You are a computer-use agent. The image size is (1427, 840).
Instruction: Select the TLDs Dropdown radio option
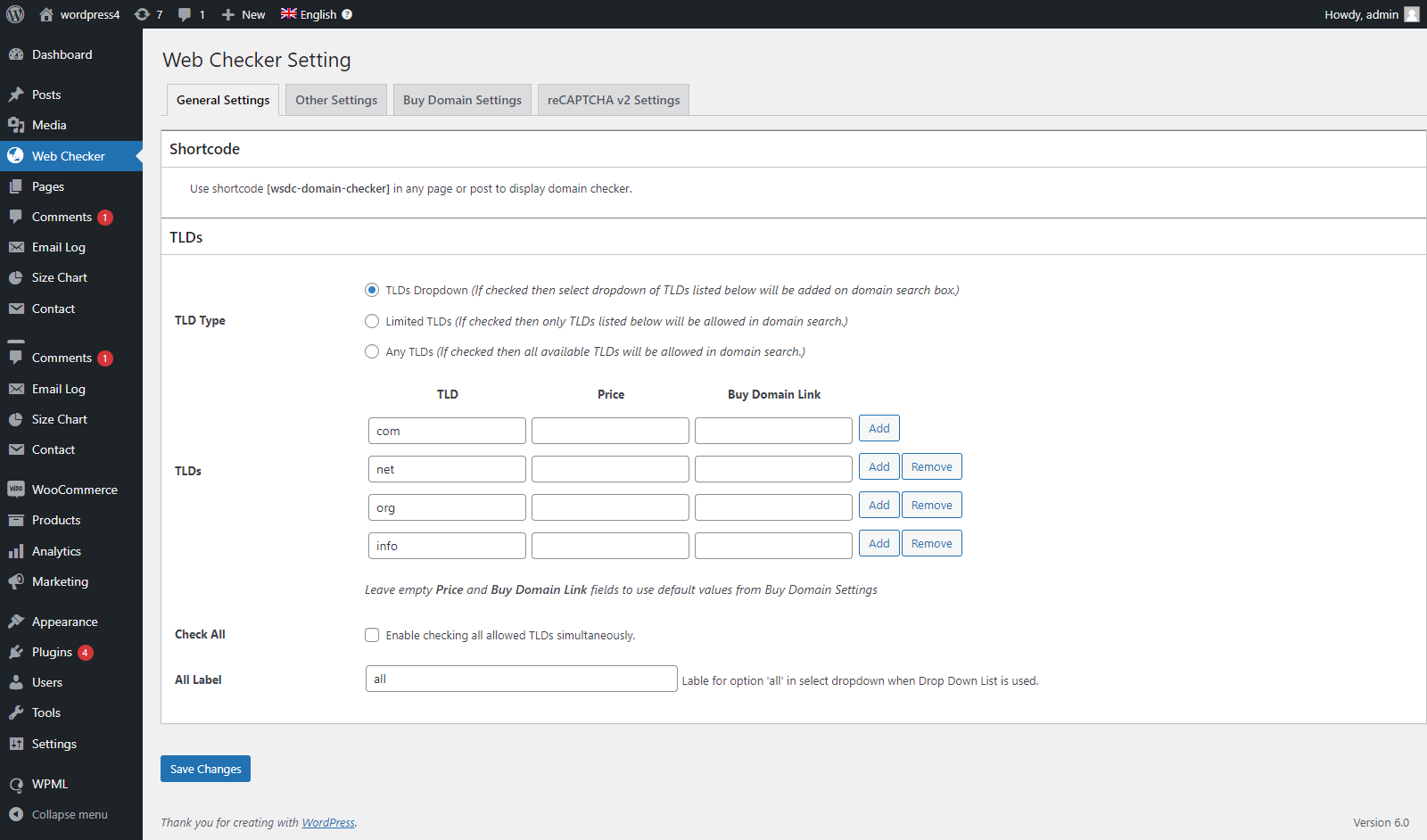pyautogui.click(x=372, y=290)
